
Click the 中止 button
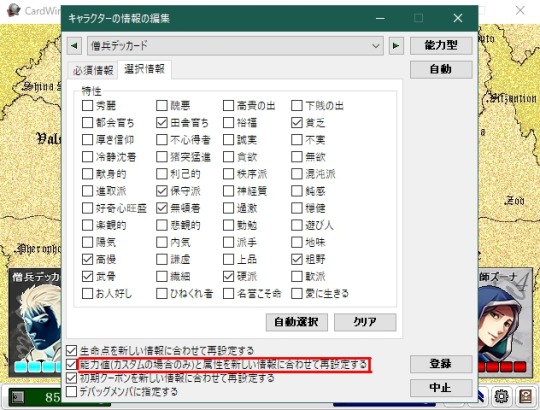[x=441, y=388]
